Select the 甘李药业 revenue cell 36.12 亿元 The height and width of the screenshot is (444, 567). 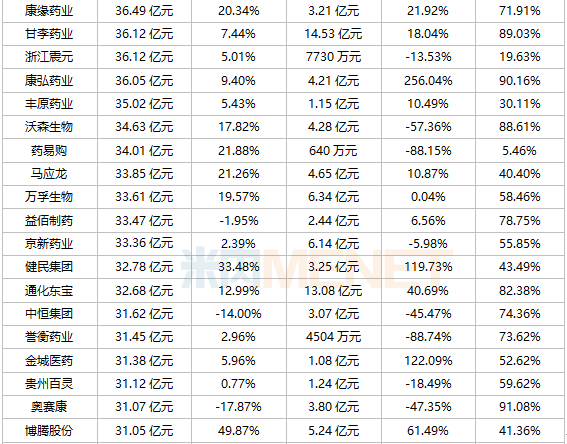144,34
